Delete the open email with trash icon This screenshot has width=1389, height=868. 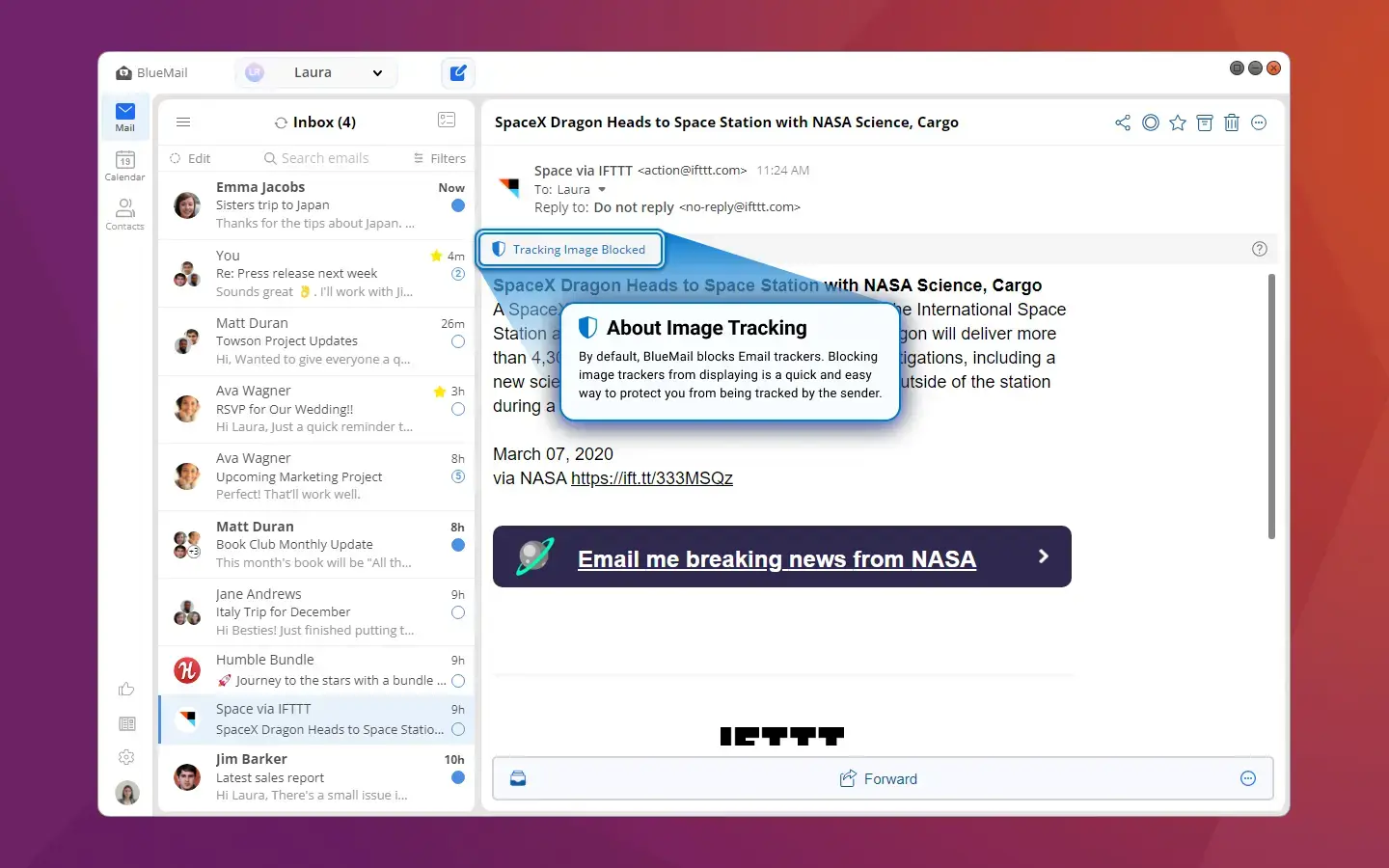(x=1232, y=122)
